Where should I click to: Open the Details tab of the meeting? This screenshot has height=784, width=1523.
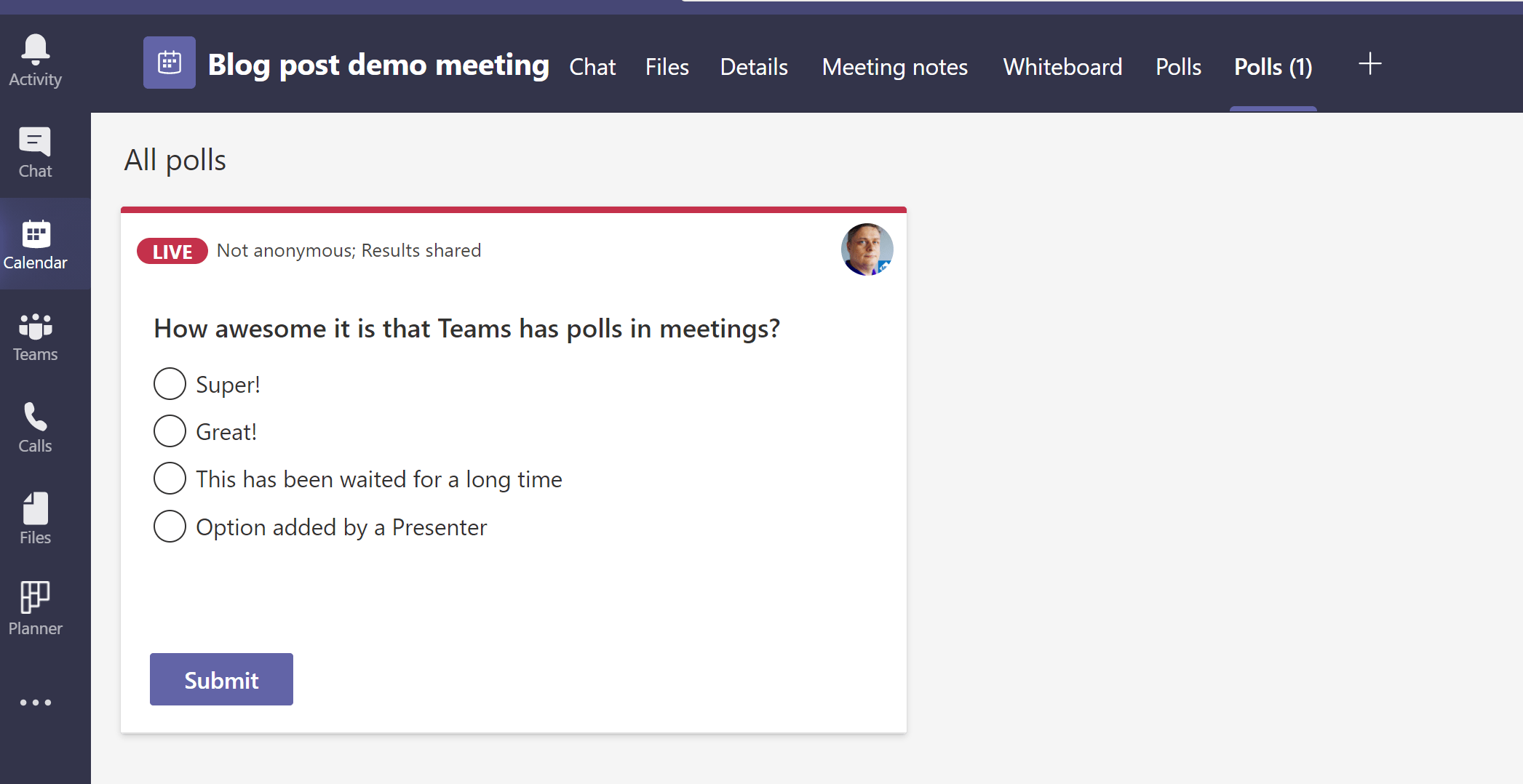coord(753,66)
